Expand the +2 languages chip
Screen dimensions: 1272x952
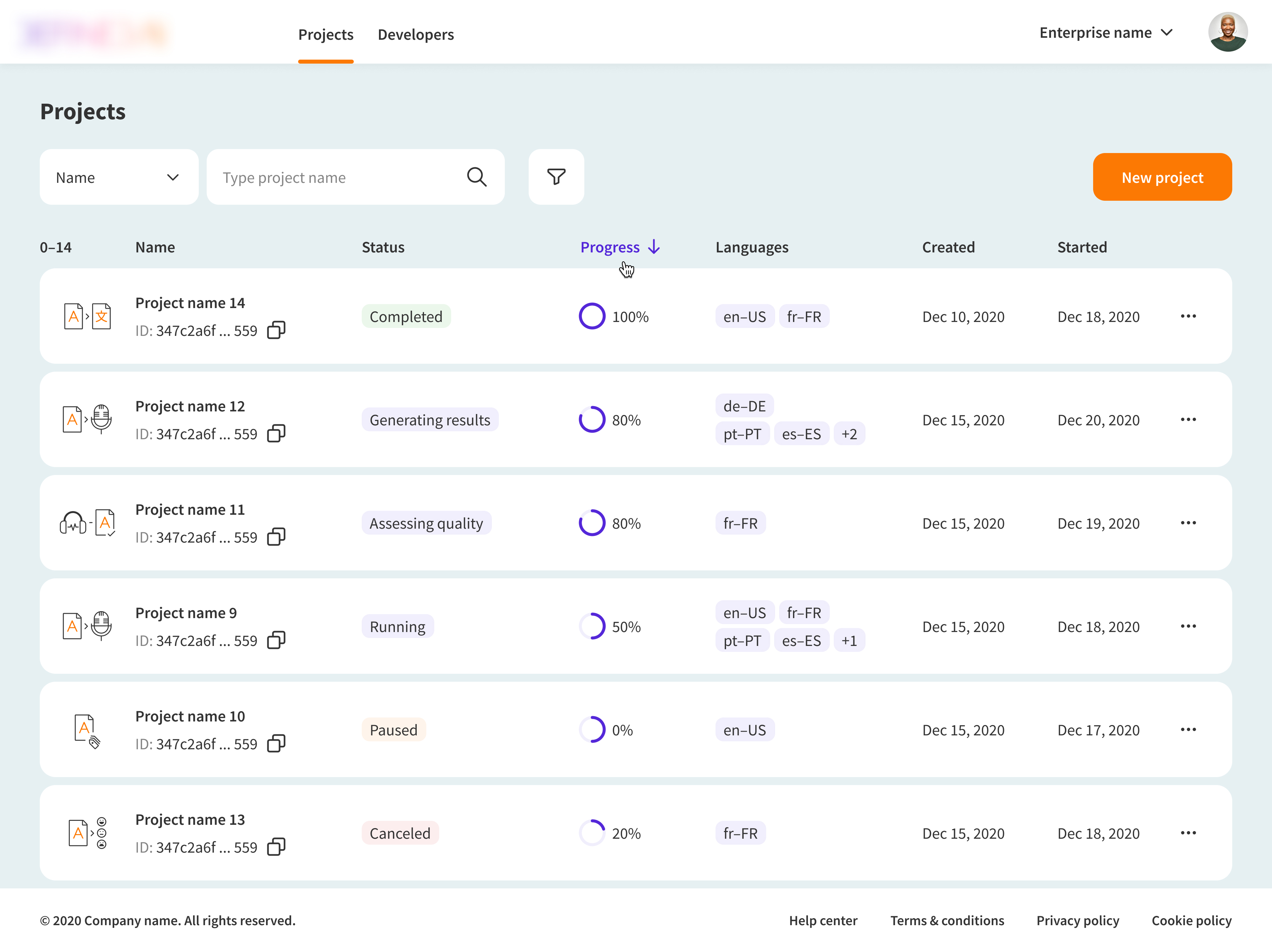click(x=849, y=434)
